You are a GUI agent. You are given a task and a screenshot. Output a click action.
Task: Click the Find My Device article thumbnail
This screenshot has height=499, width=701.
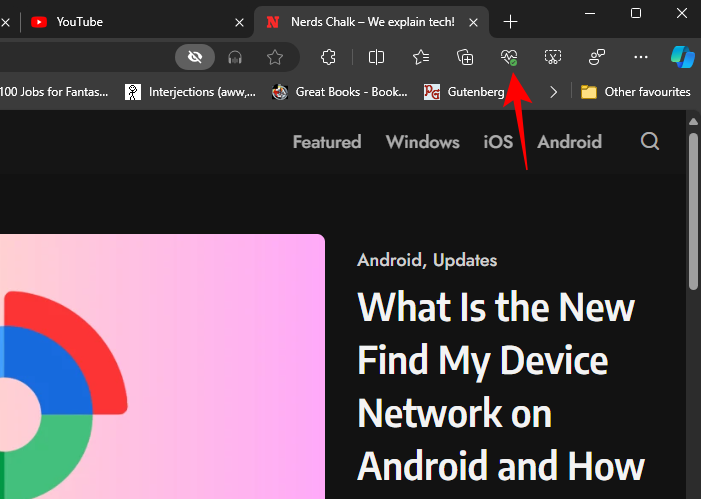162,366
